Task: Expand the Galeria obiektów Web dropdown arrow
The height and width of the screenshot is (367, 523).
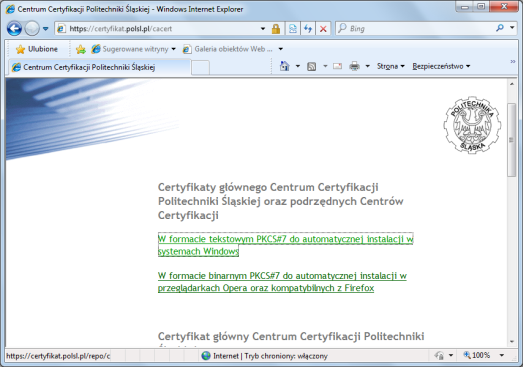Action: pos(281,49)
